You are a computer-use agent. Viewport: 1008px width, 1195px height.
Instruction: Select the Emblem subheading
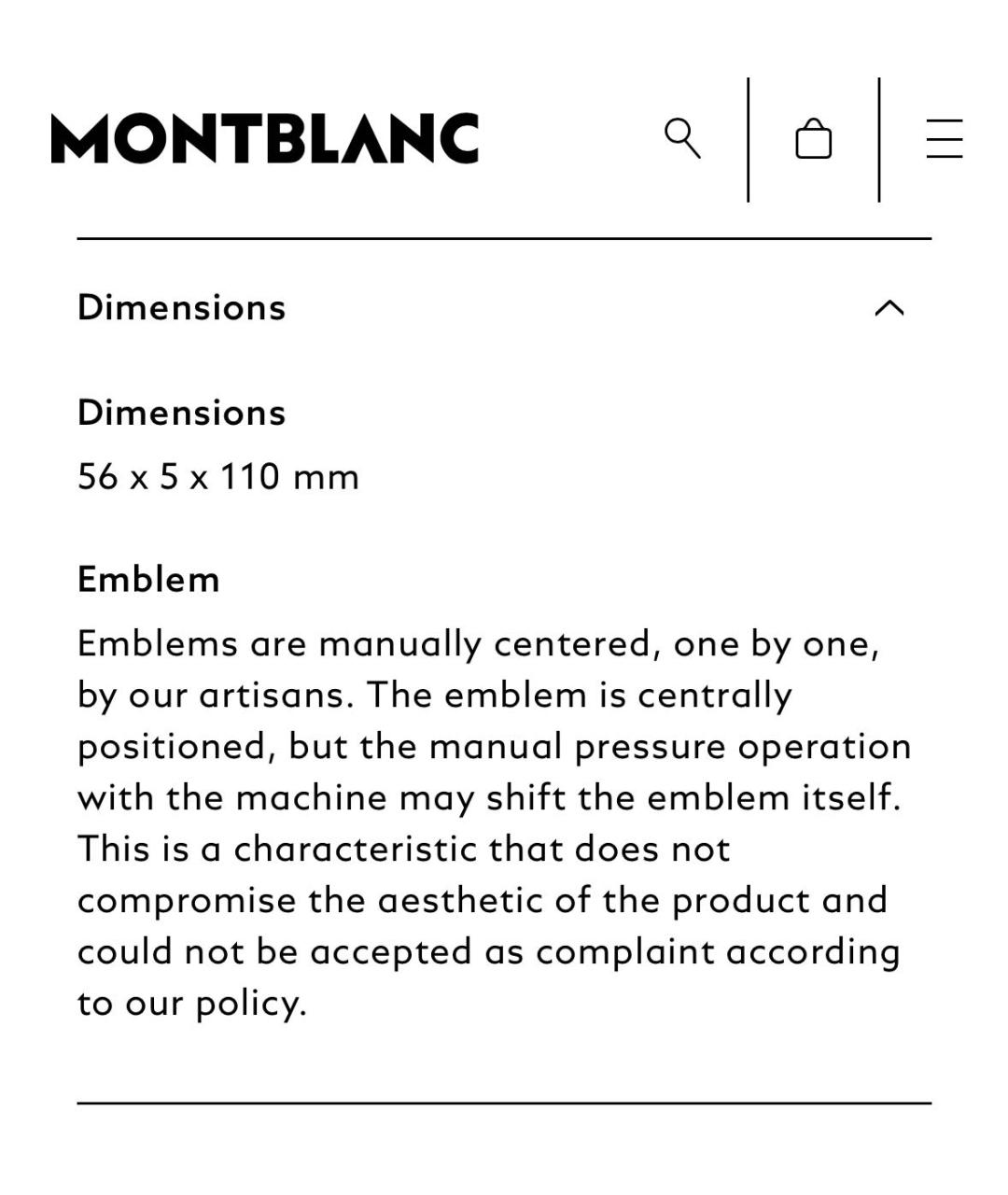(148, 580)
